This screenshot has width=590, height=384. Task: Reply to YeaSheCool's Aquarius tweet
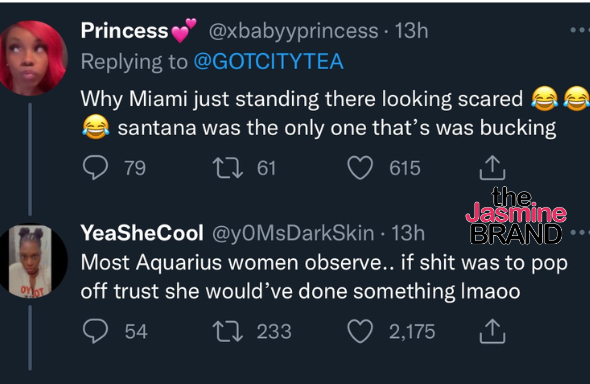click(96, 331)
